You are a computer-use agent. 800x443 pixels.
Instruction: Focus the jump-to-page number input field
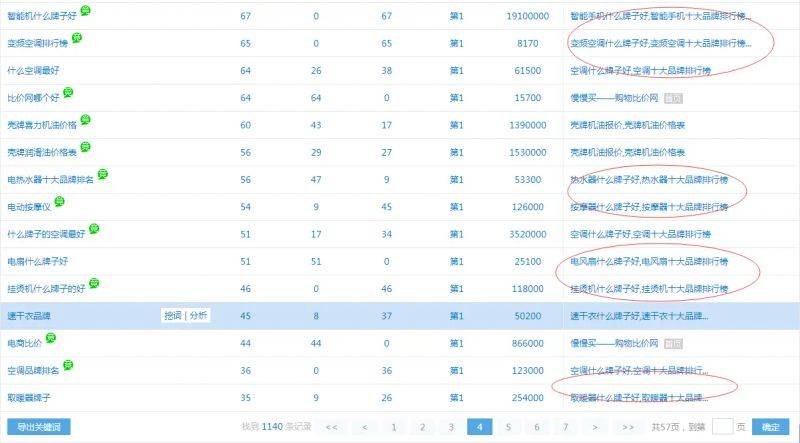click(722, 426)
